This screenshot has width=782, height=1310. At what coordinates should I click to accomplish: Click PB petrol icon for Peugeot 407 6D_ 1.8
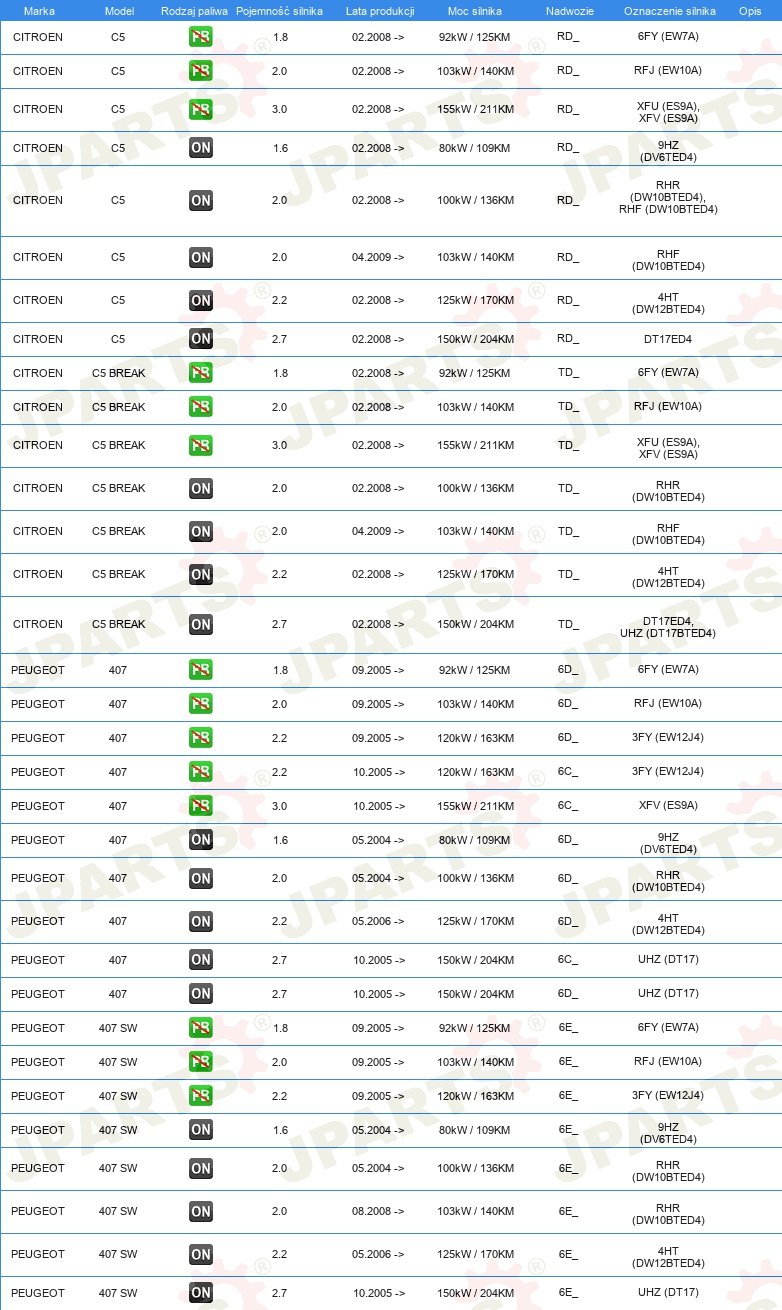[x=201, y=670]
